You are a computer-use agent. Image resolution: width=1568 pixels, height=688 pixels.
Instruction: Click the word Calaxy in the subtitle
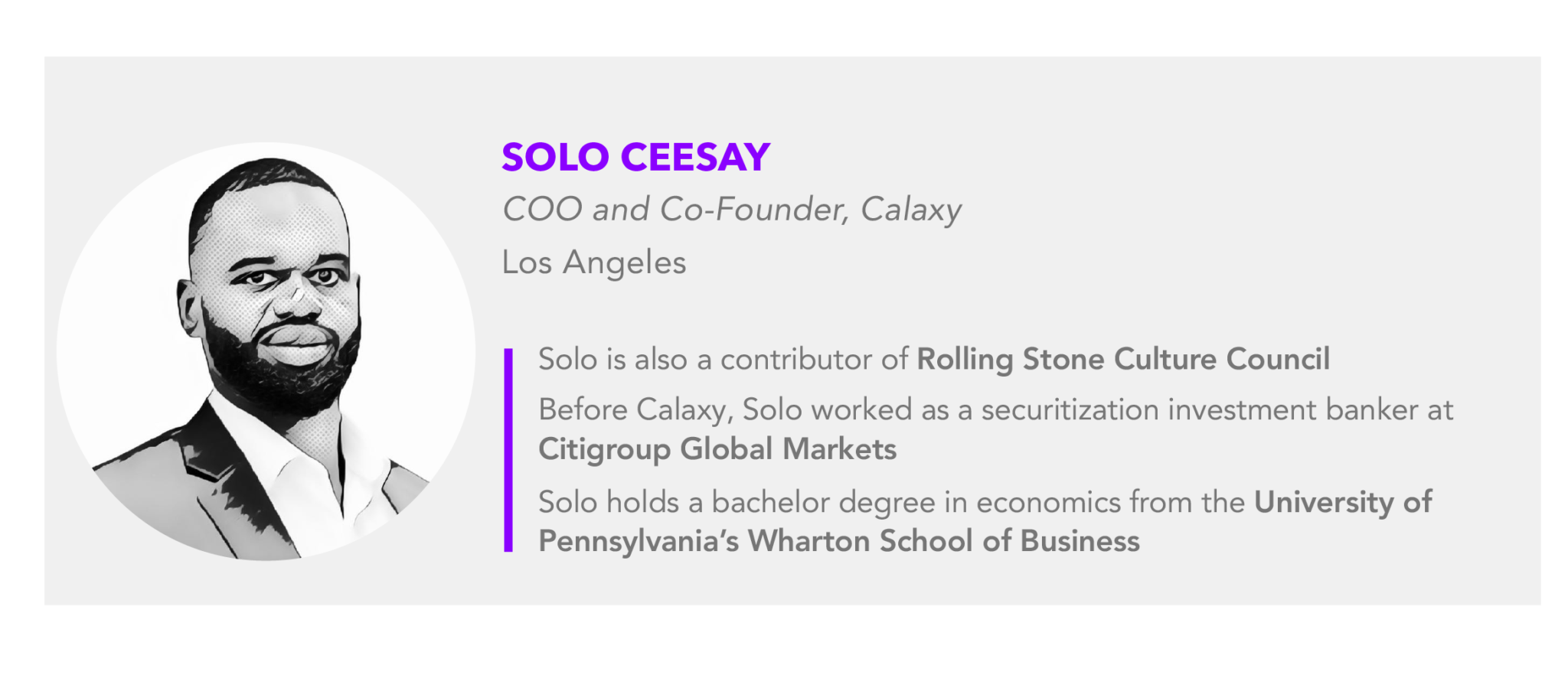pos(910,210)
